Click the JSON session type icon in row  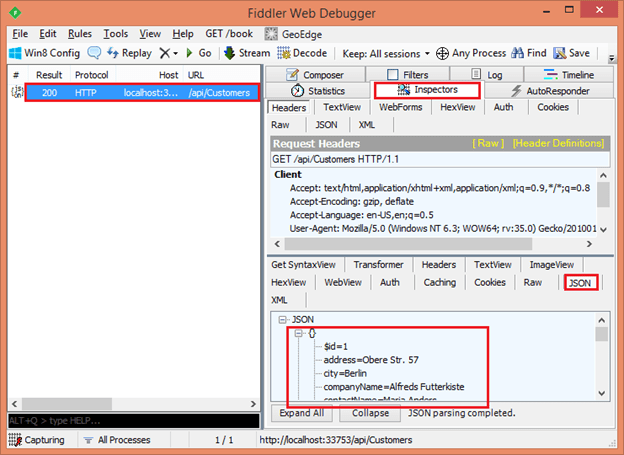tap(18, 92)
